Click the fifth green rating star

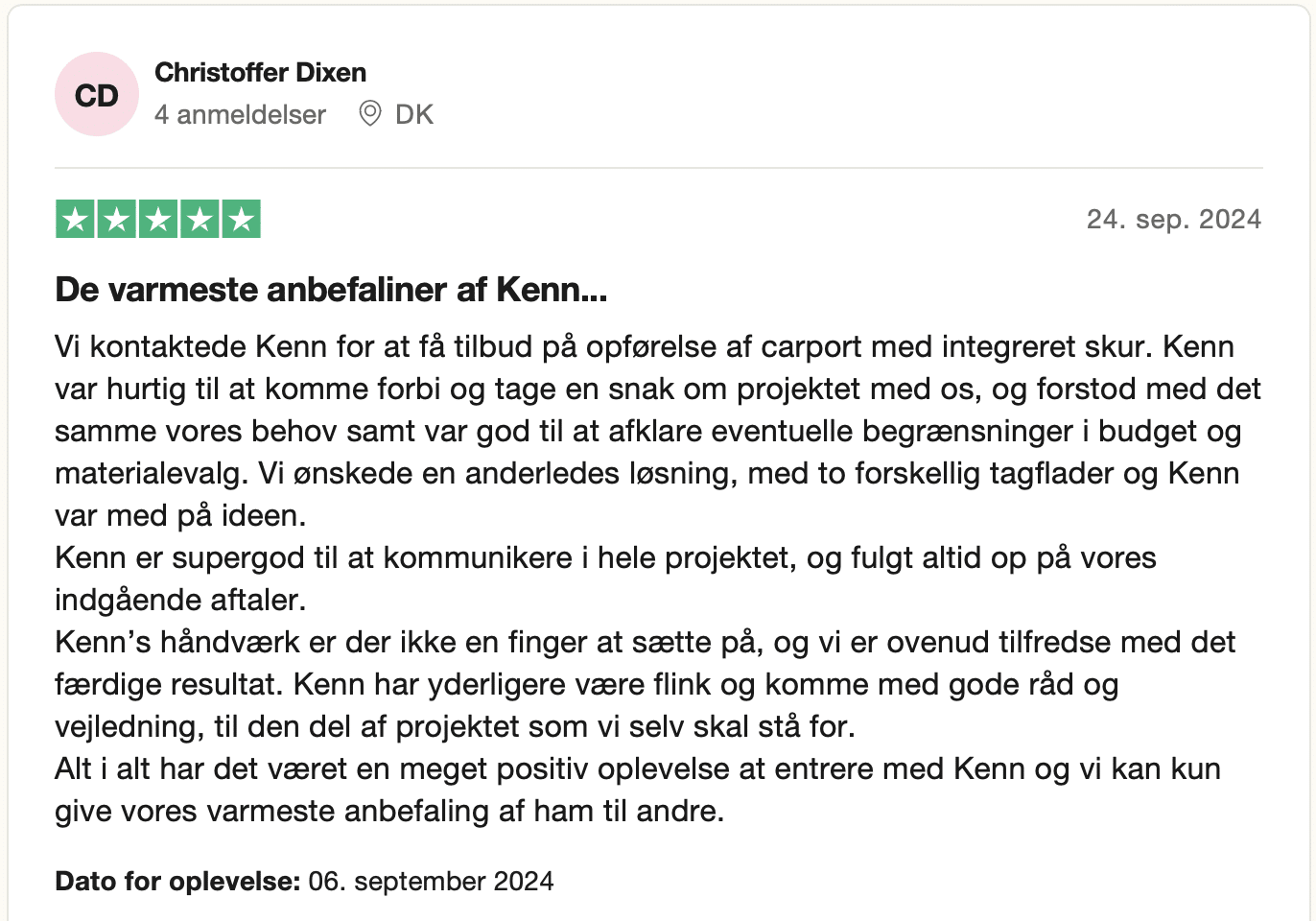tap(242, 220)
